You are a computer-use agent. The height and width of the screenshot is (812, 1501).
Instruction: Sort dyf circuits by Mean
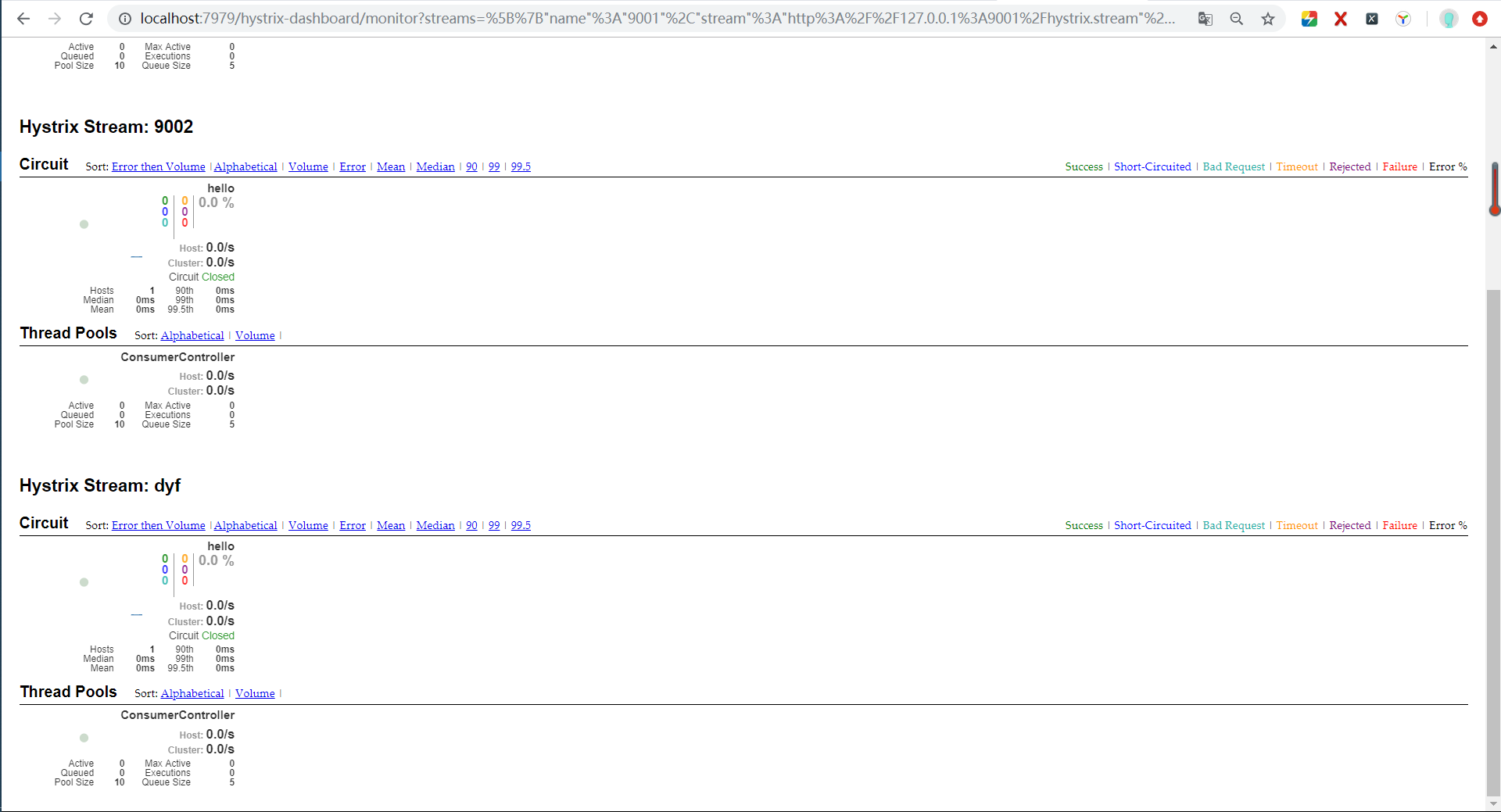point(391,525)
